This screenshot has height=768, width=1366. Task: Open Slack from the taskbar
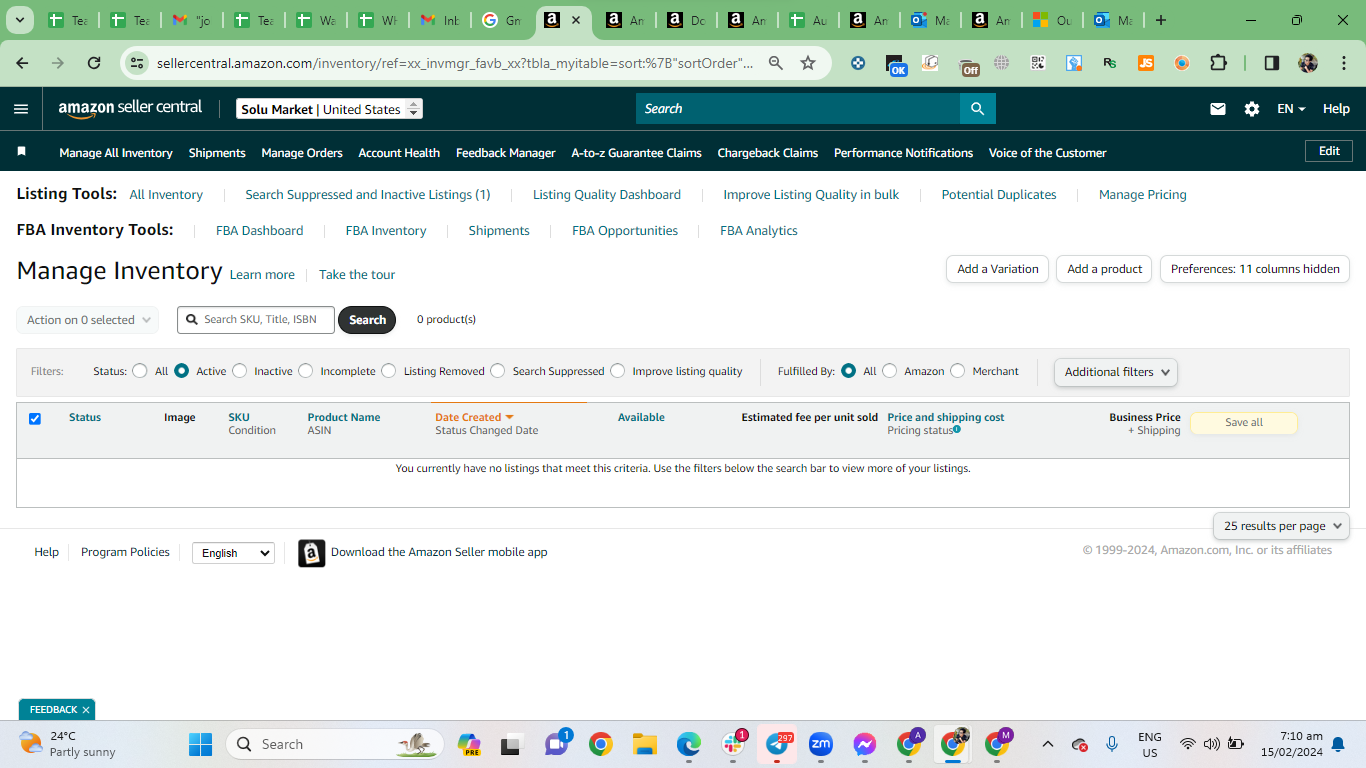(x=733, y=744)
